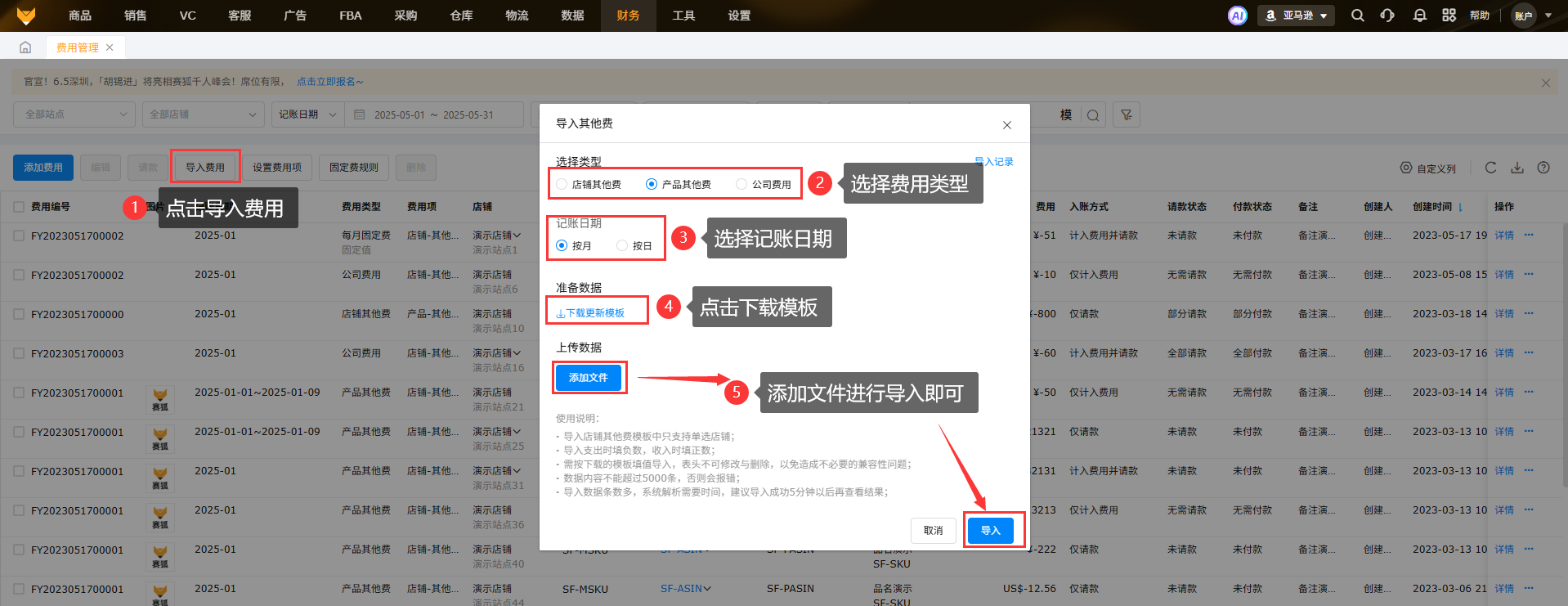Check the row FY2023051700000
The image size is (1568, 606).
click(19, 314)
